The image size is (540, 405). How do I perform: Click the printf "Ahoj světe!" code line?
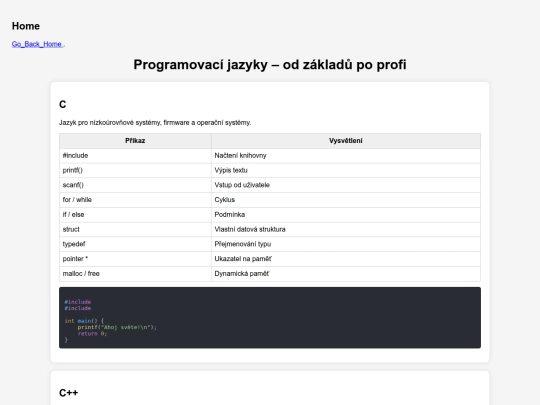click(x=117, y=328)
